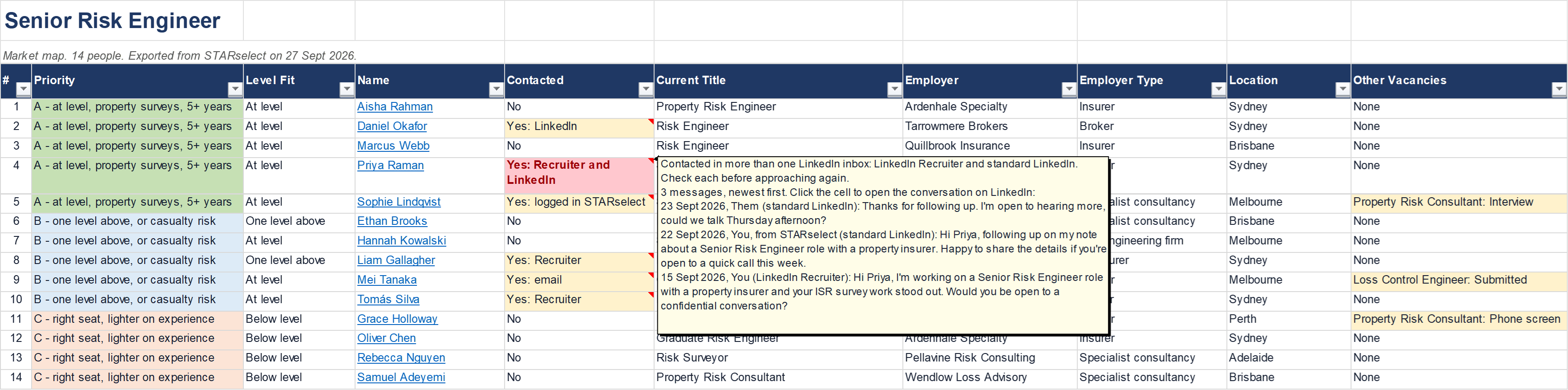
Task: Open the Level Fit filter dropdown
Action: point(347,89)
